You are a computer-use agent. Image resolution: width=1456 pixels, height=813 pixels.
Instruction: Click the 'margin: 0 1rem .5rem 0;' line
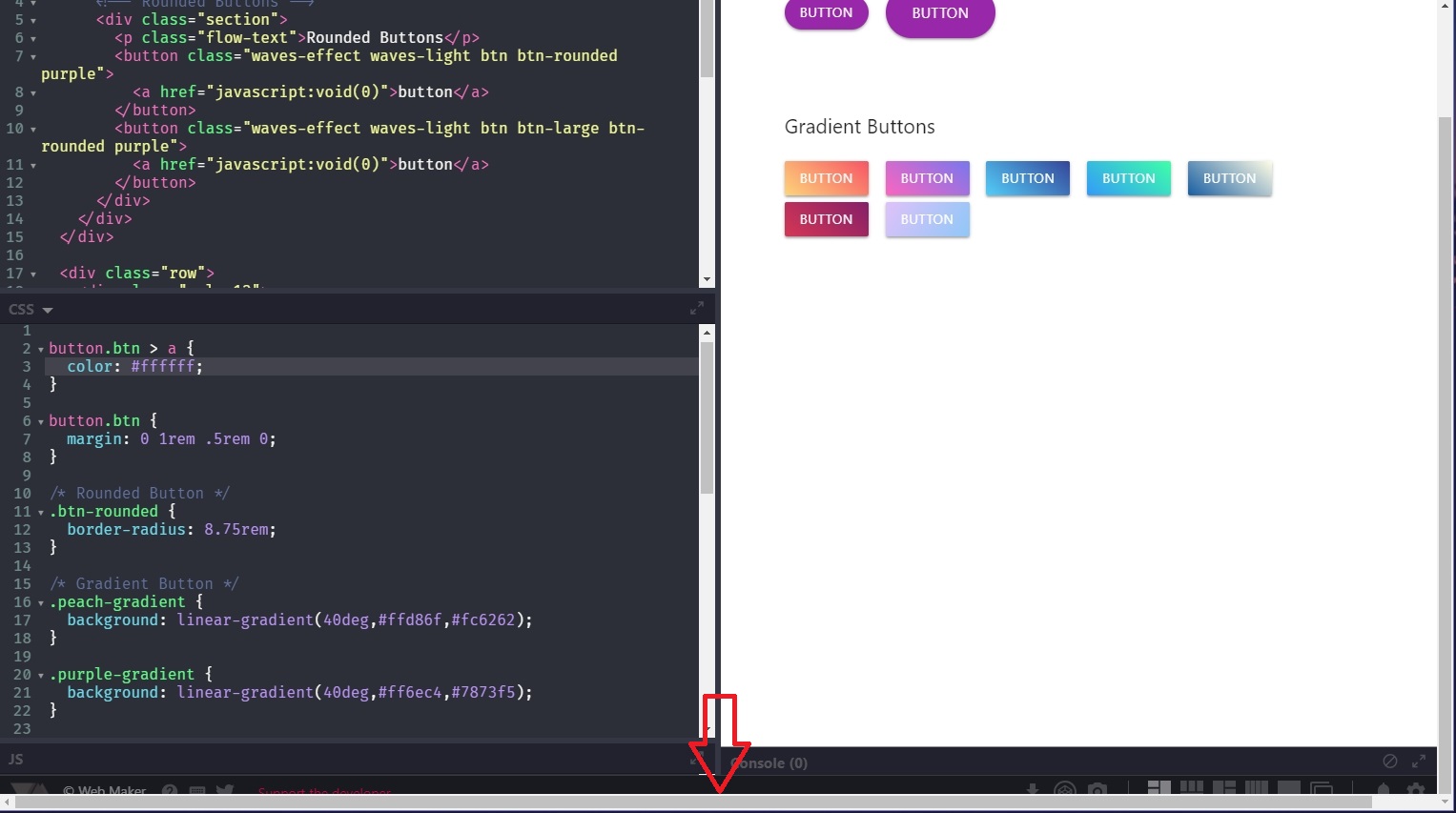(x=171, y=439)
